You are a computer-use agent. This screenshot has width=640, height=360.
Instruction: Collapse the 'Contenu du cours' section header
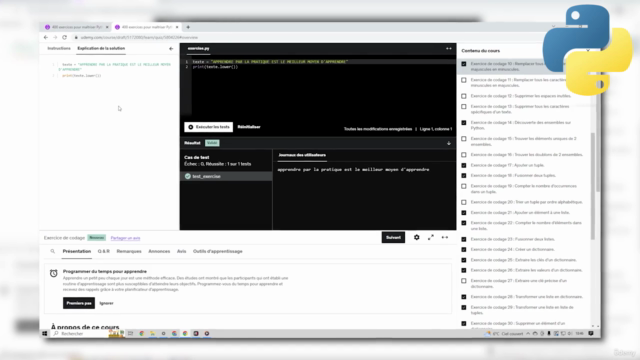(588, 51)
